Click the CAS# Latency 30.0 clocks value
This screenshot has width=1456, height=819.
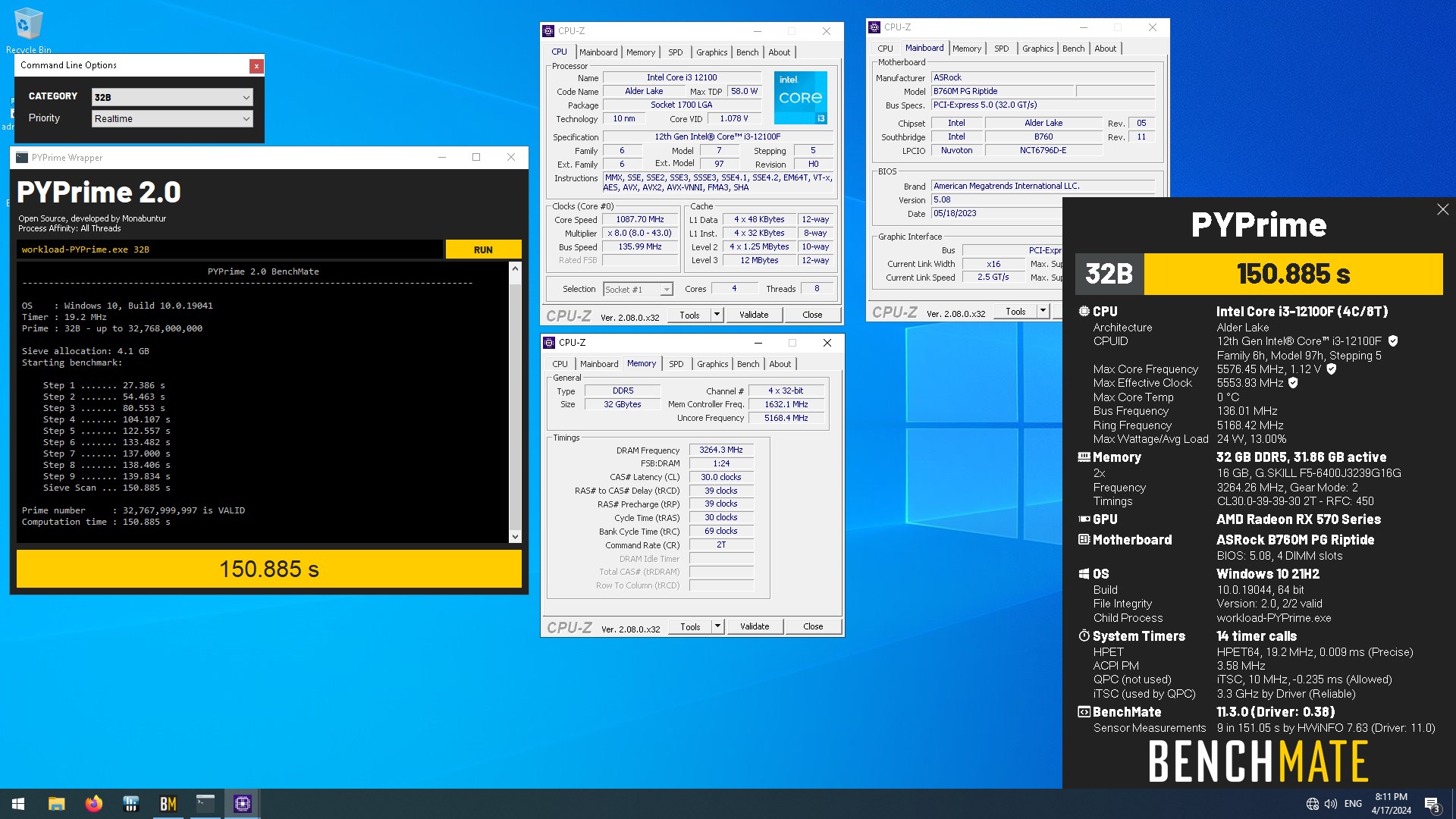(721, 477)
